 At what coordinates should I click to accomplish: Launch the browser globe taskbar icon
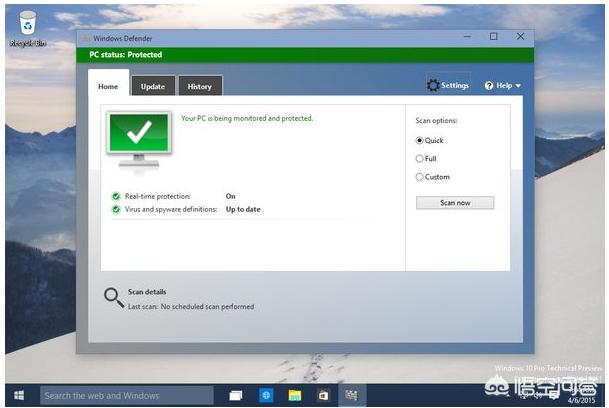click(266, 396)
